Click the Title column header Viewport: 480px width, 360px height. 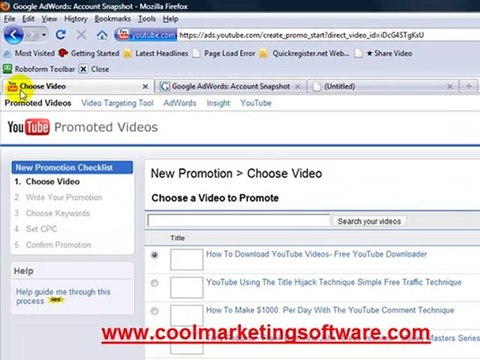(177, 238)
